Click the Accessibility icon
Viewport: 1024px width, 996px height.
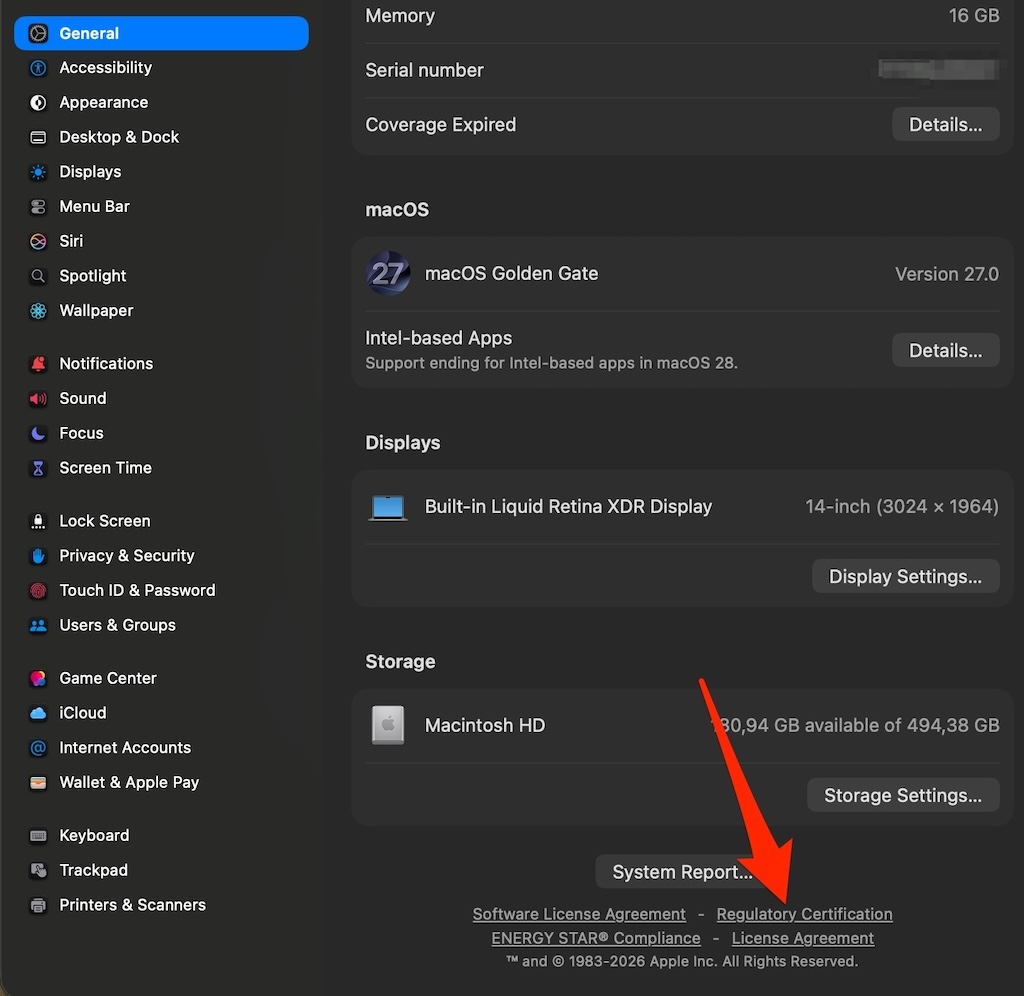coord(39,68)
